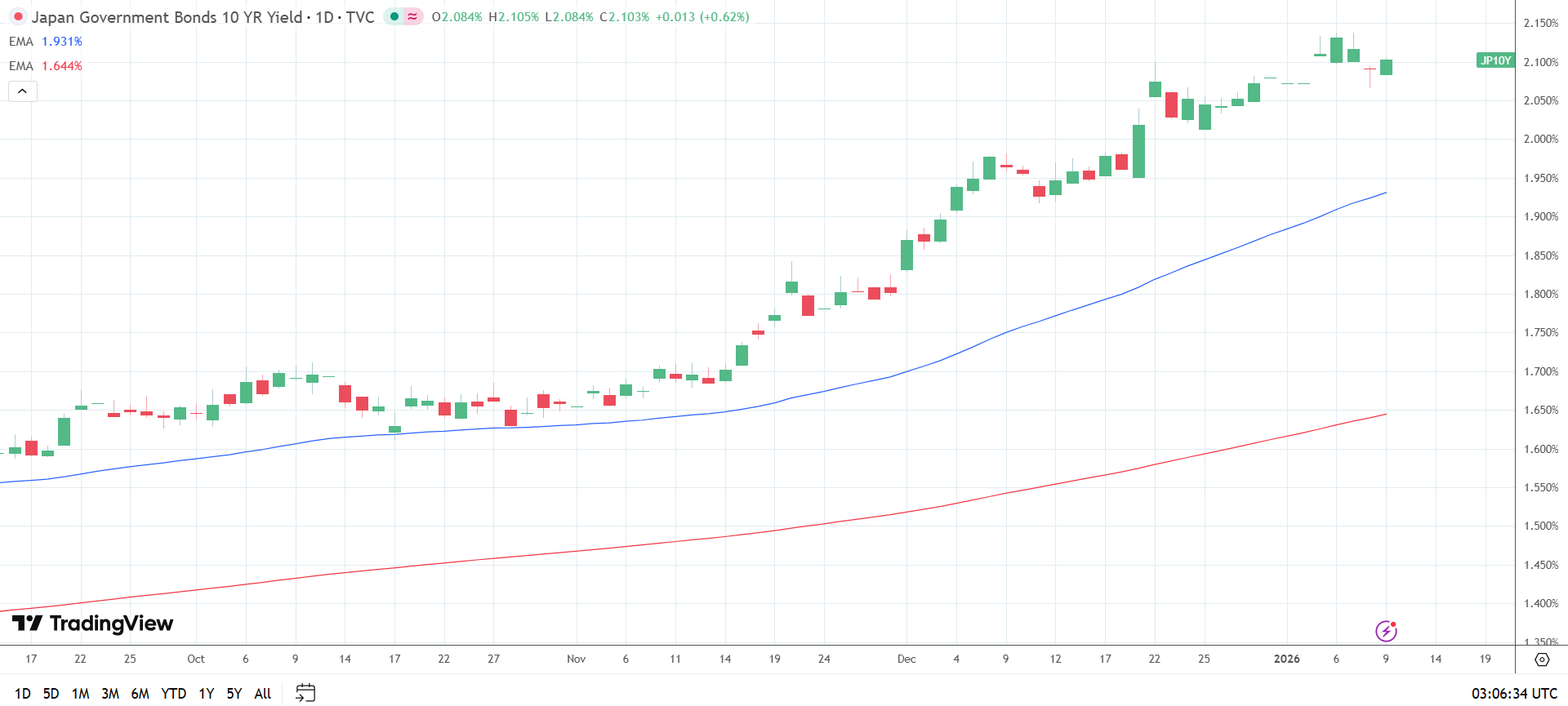
Task: Click the 1.800% price axis label
Action: (x=1541, y=294)
